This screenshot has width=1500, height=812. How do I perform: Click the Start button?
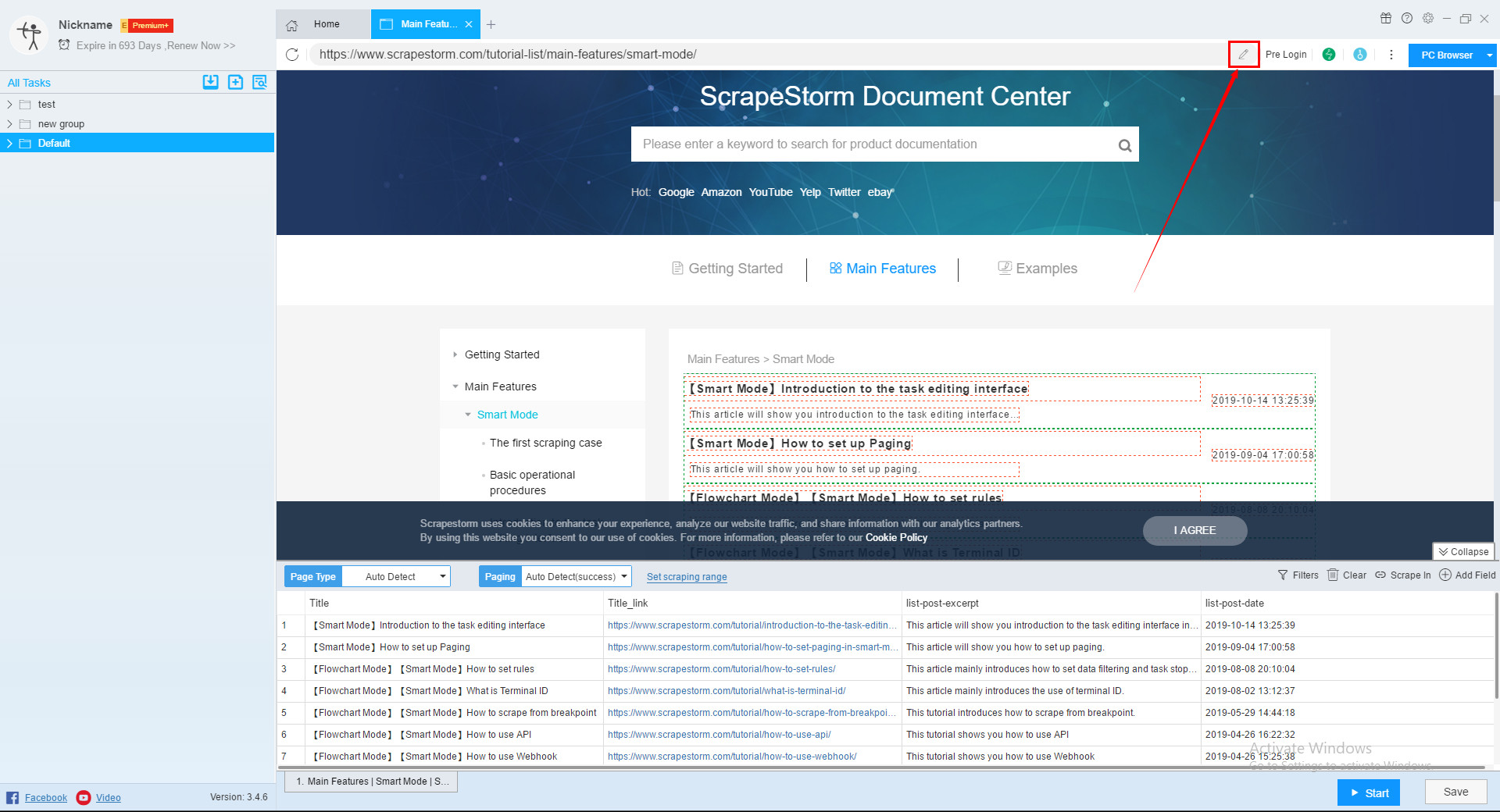coord(1369,792)
